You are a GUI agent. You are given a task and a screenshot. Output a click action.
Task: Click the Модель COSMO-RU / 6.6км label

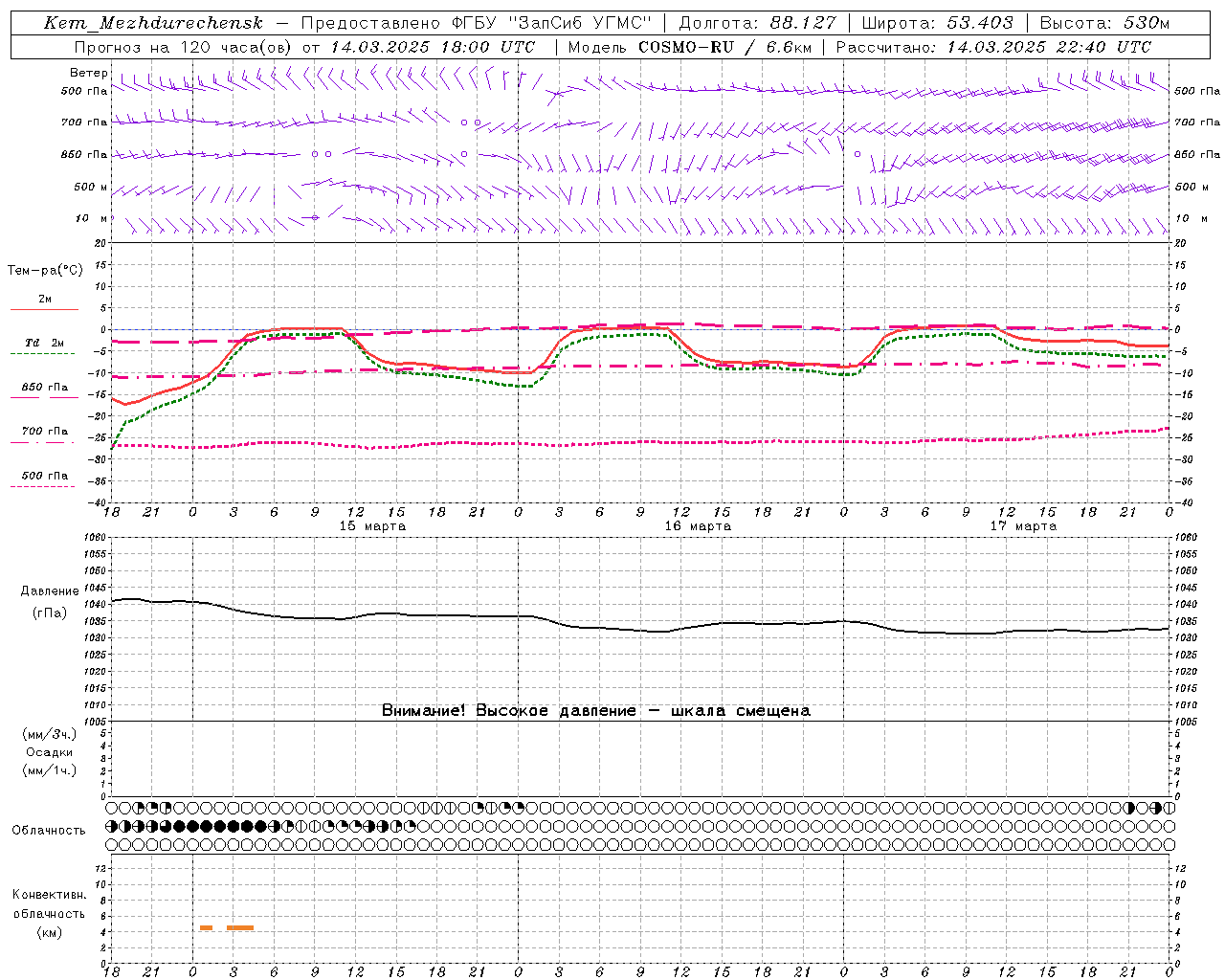point(689,47)
